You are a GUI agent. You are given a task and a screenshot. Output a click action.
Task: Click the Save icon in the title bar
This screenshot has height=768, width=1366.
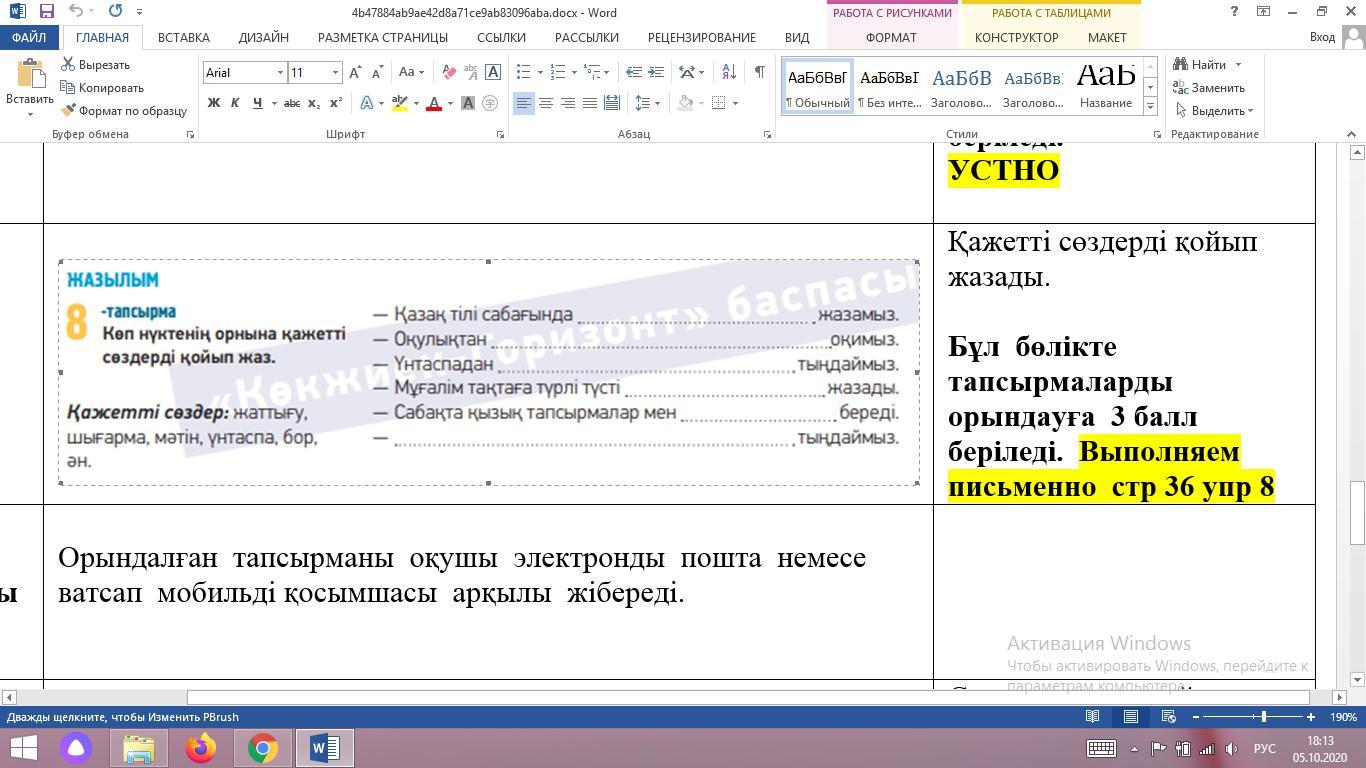tap(46, 11)
